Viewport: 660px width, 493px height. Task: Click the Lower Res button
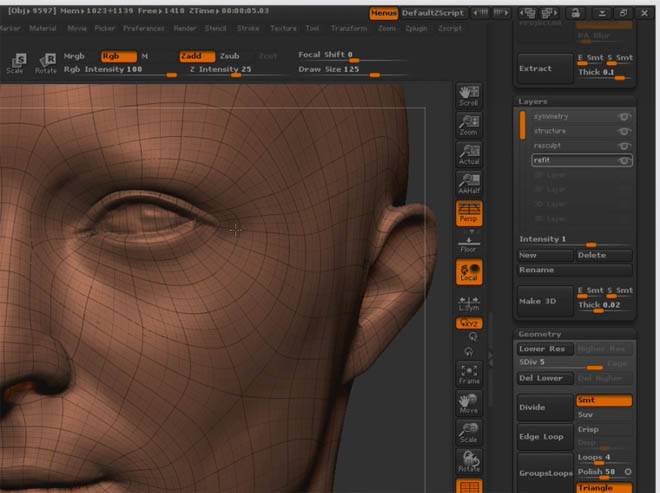point(545,349)
